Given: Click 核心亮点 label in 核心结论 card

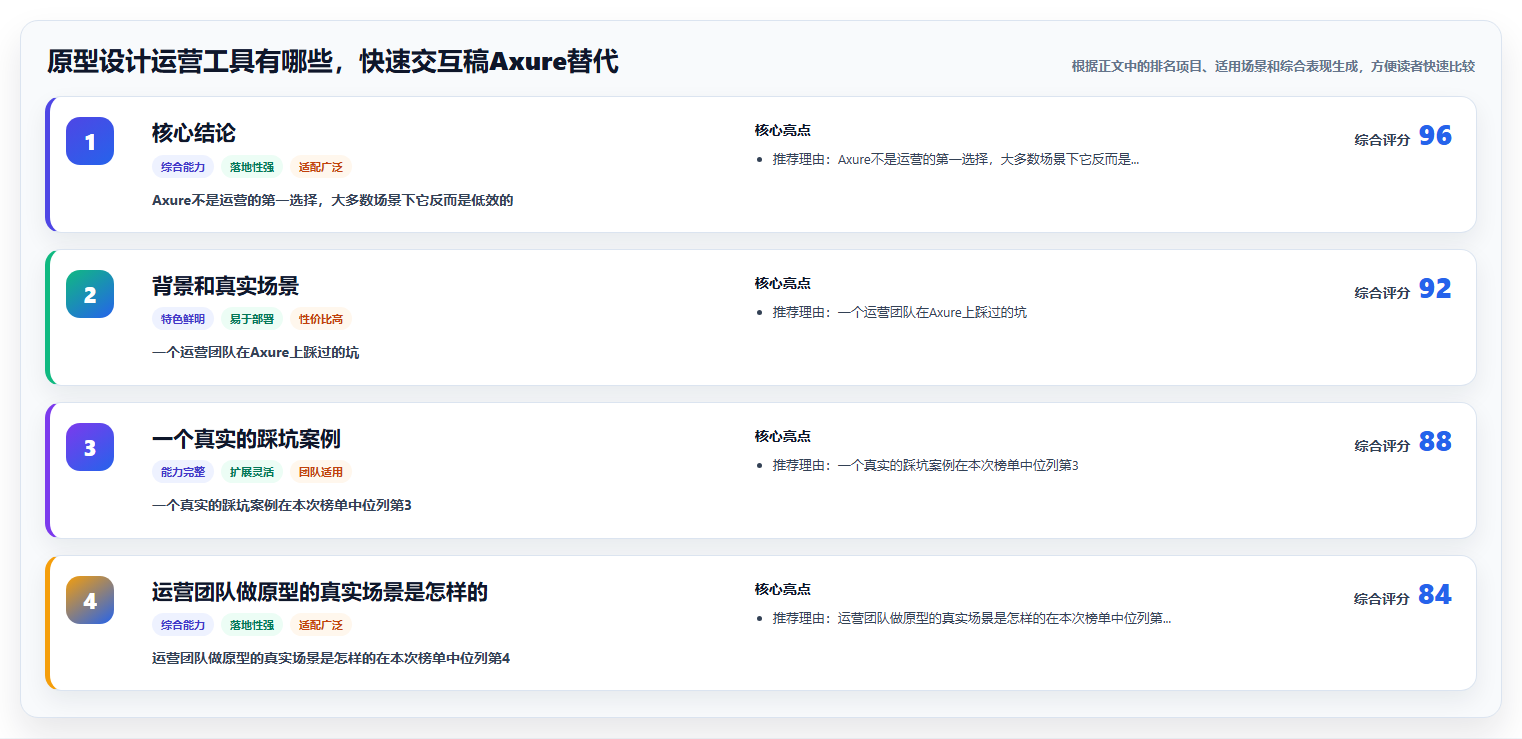Looking at the screenshot, I should click(783, 131).
